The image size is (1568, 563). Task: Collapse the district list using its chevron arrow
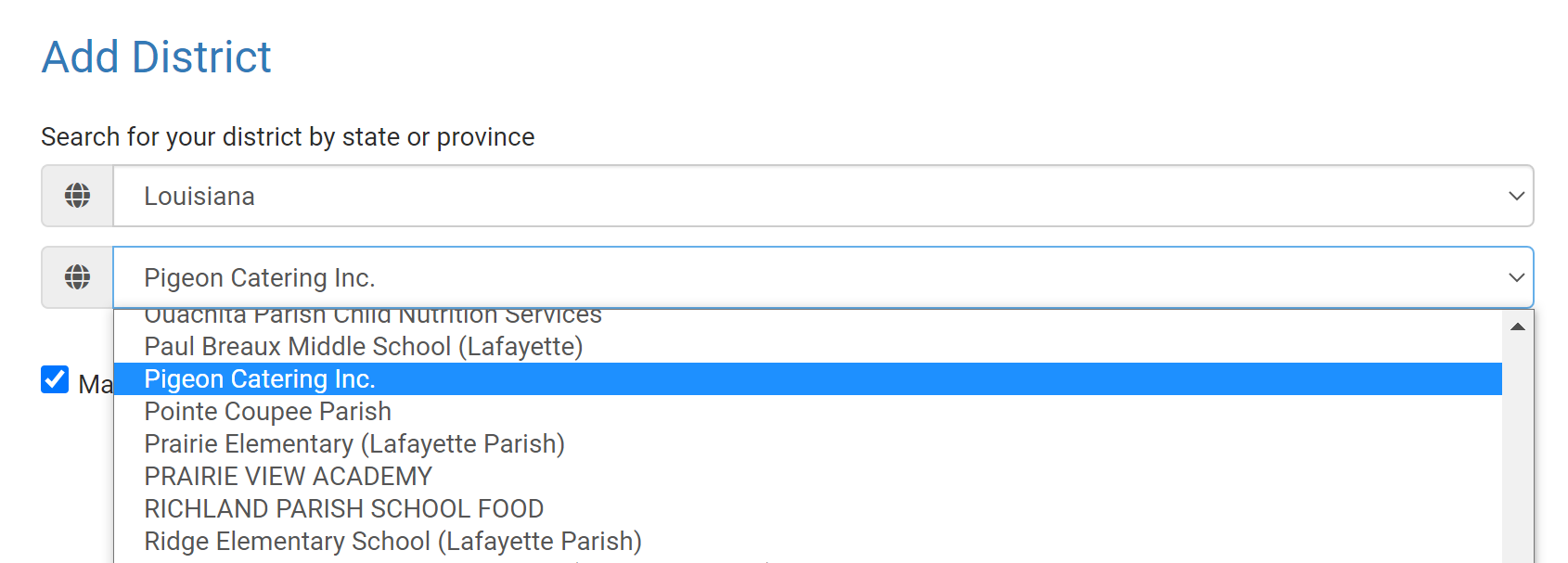pyautogui.click(x=1516, y=277)
